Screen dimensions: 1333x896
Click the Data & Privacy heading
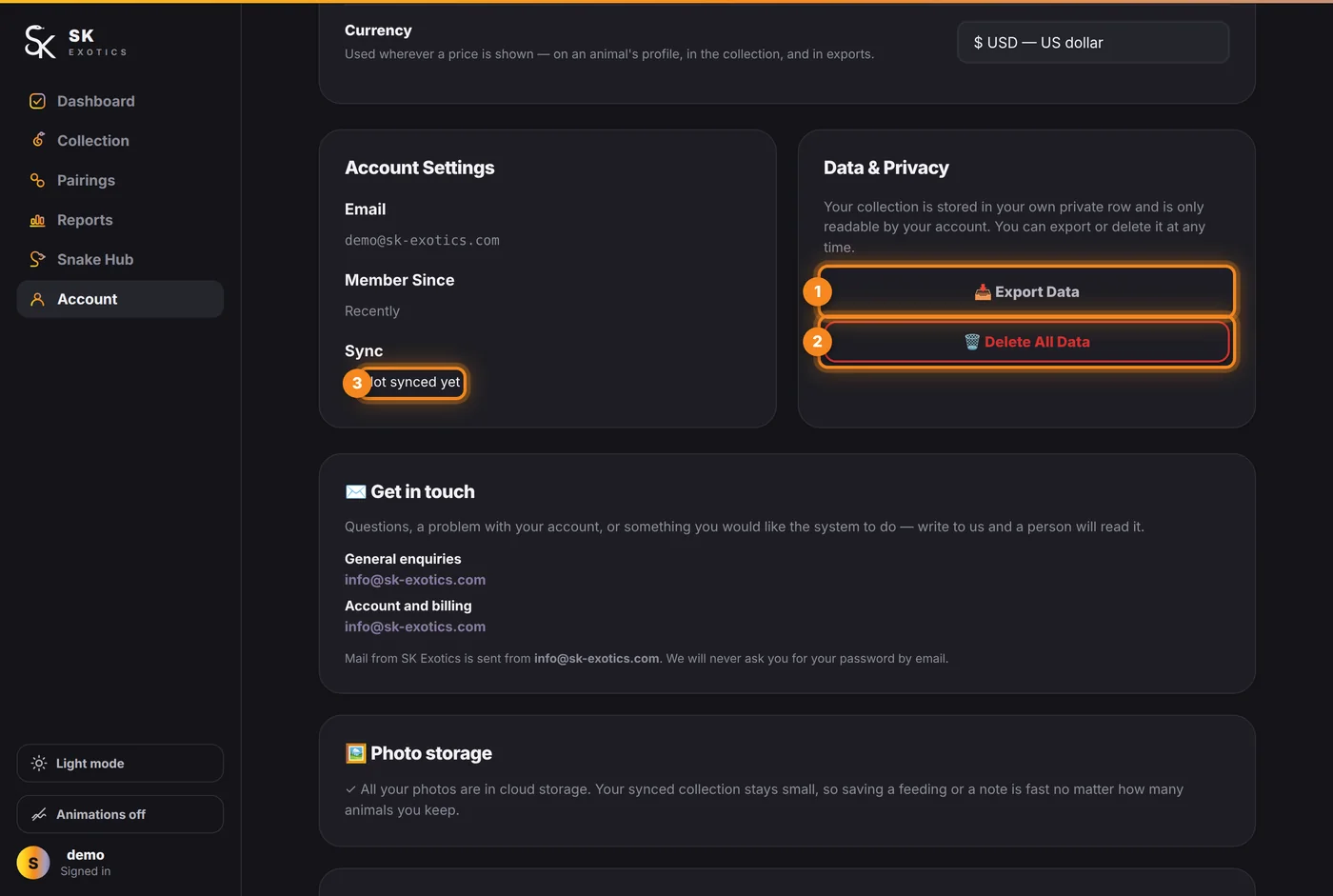(886, 168)
